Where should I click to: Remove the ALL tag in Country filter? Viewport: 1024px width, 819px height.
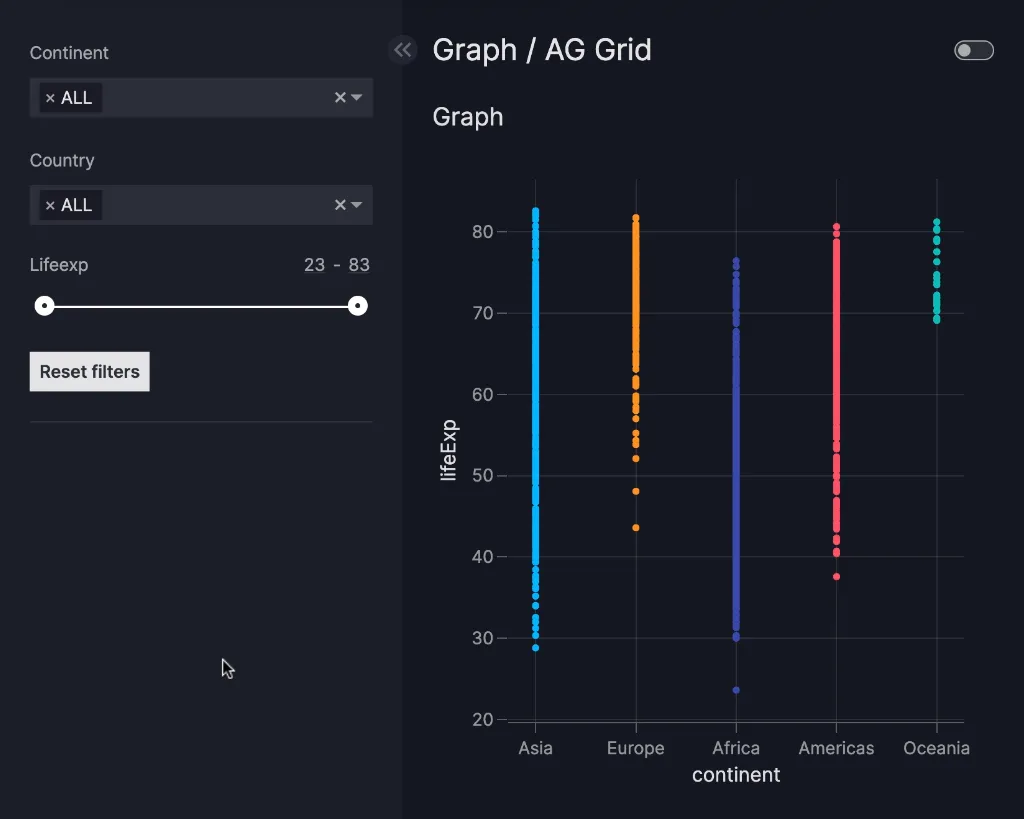pyautogui.click(x=50, y=205)
